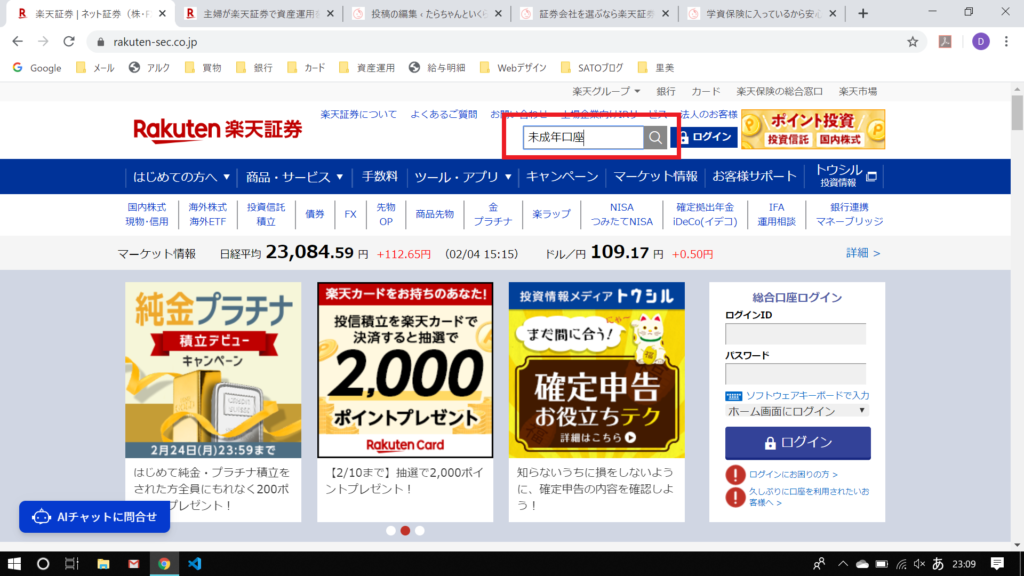Expand 商品・サービス menu

tap(295, 176)
